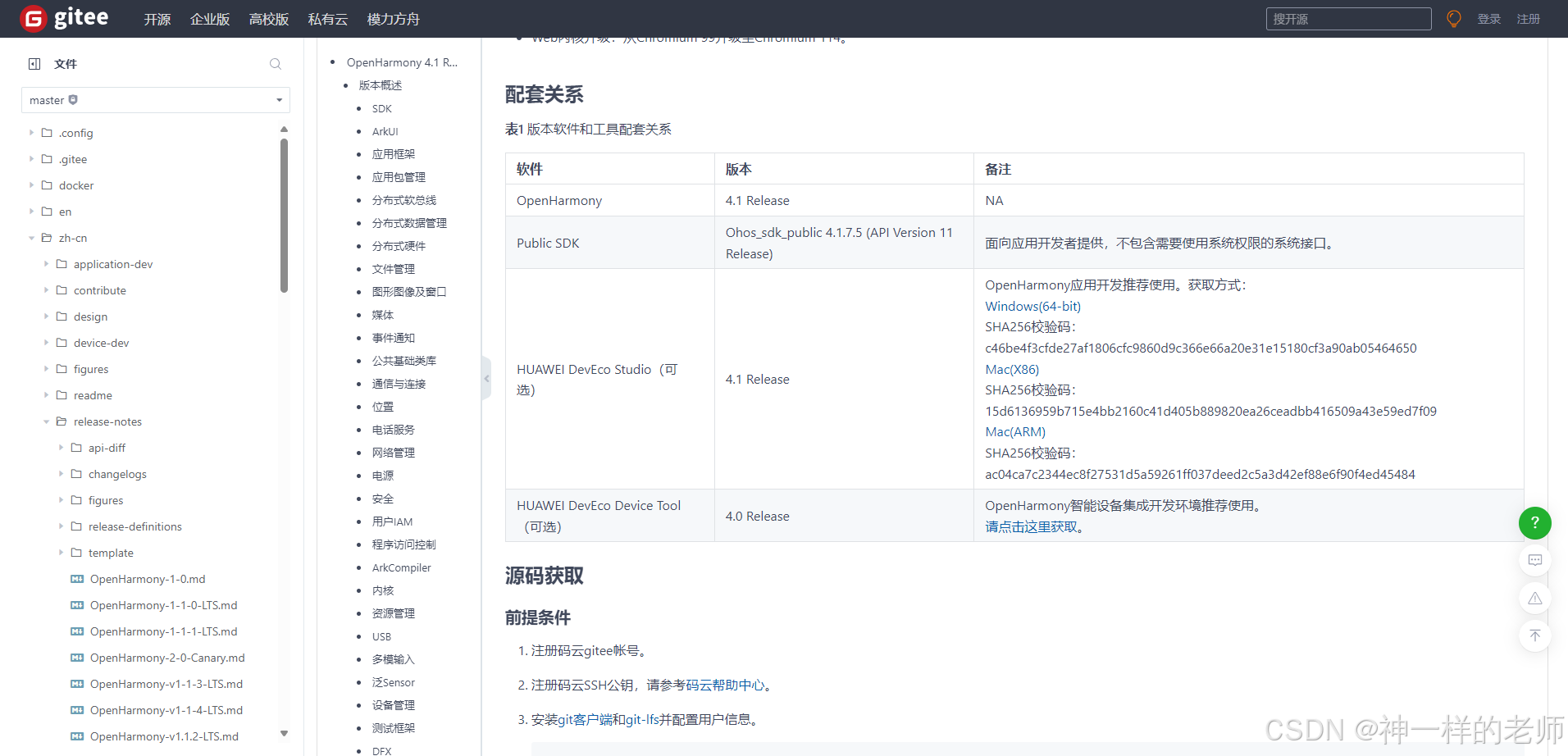Click the back-to-top arrow icon
Screen dimensions: 1568x756
click(1535, 635)
